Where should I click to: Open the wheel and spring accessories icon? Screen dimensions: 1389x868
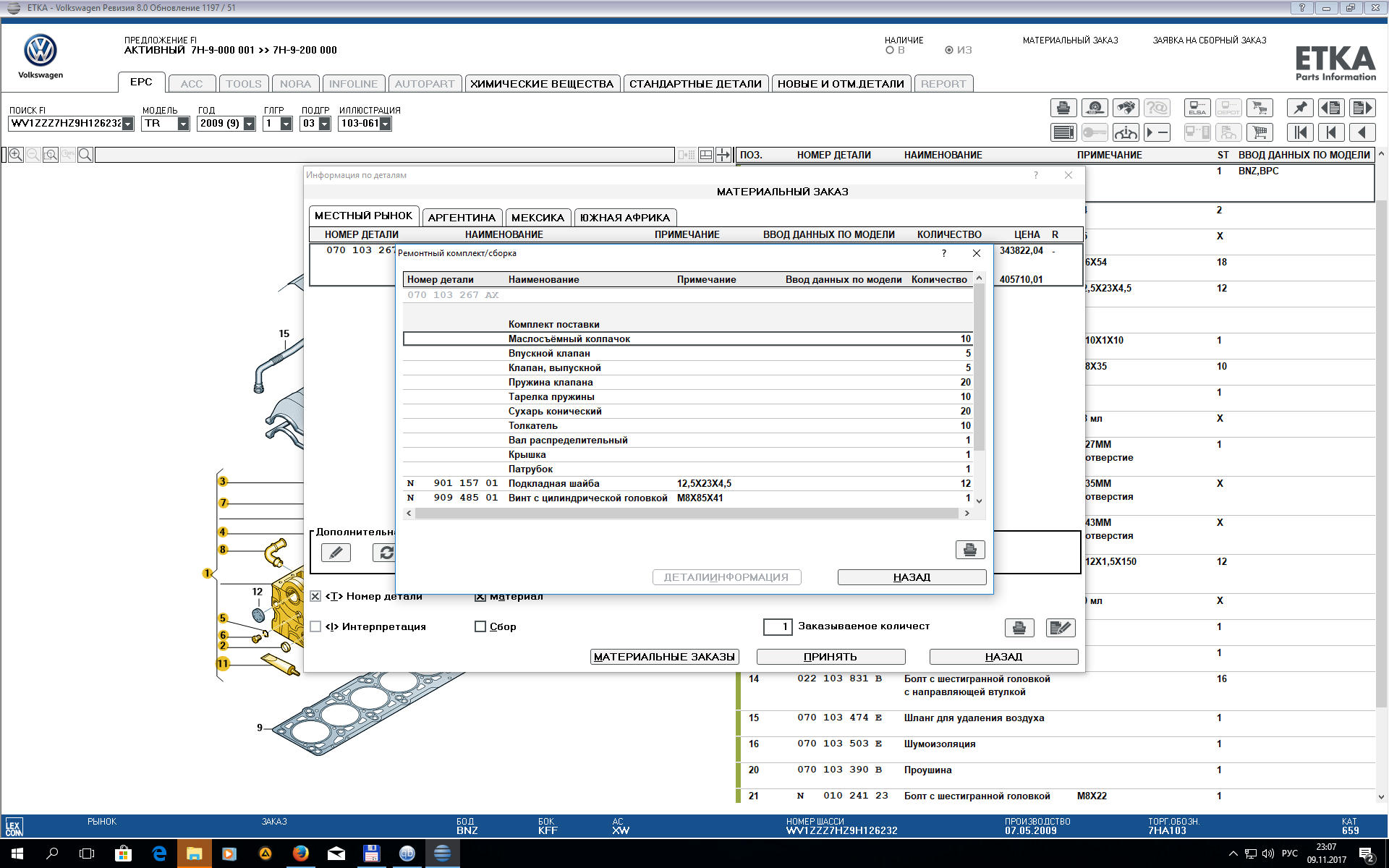(x=1094, y=109)
